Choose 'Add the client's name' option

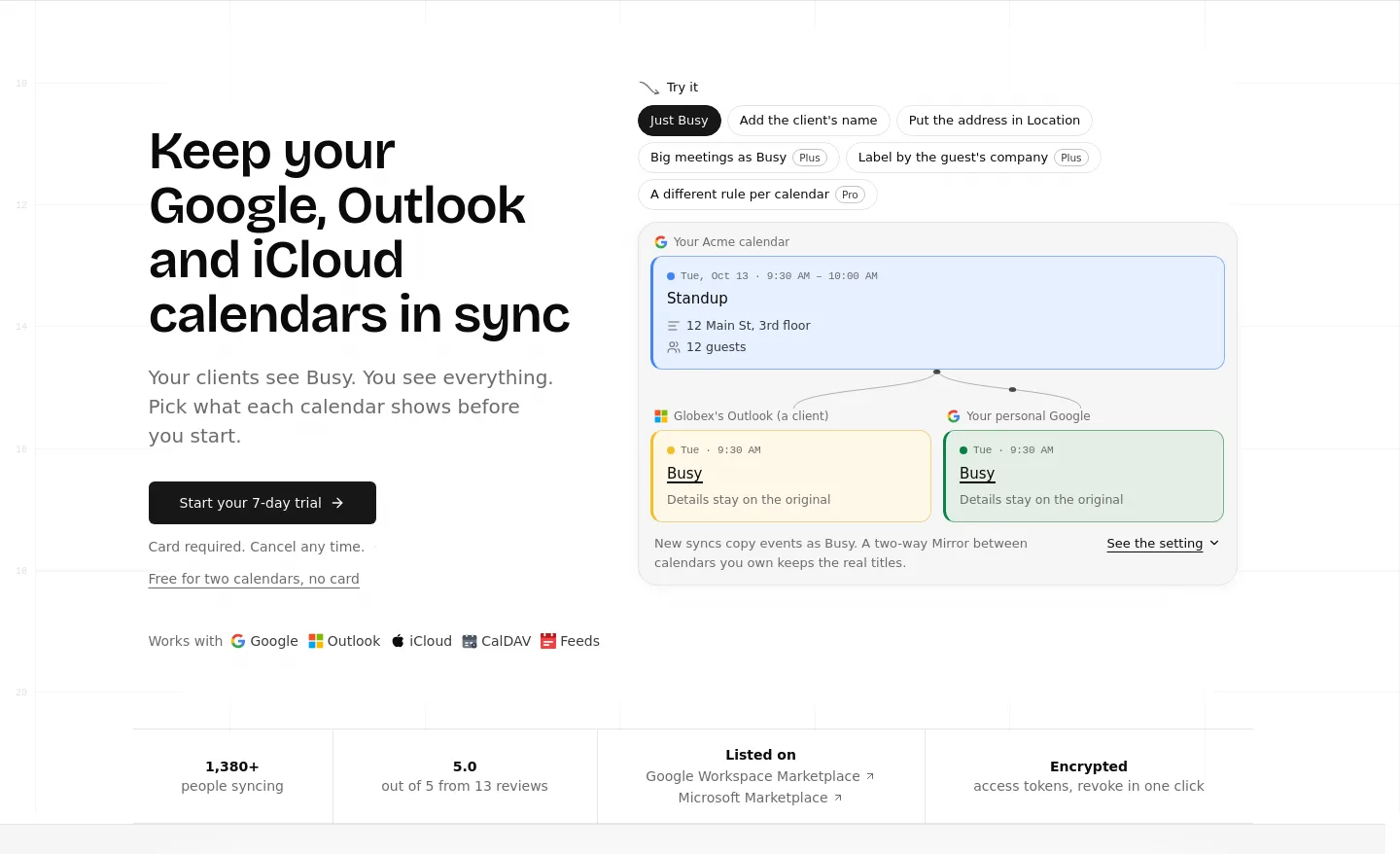(x=808, y=121)
